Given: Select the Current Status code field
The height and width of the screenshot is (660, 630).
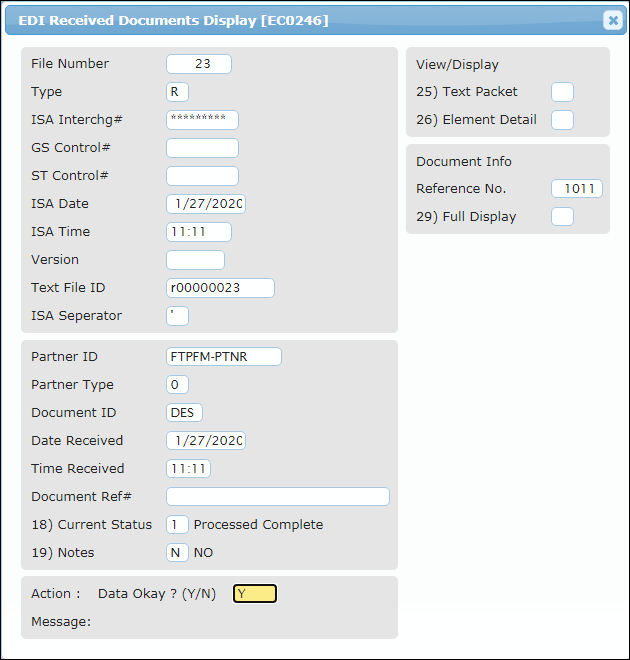Looking at the screenshot, I should point(177,525).
